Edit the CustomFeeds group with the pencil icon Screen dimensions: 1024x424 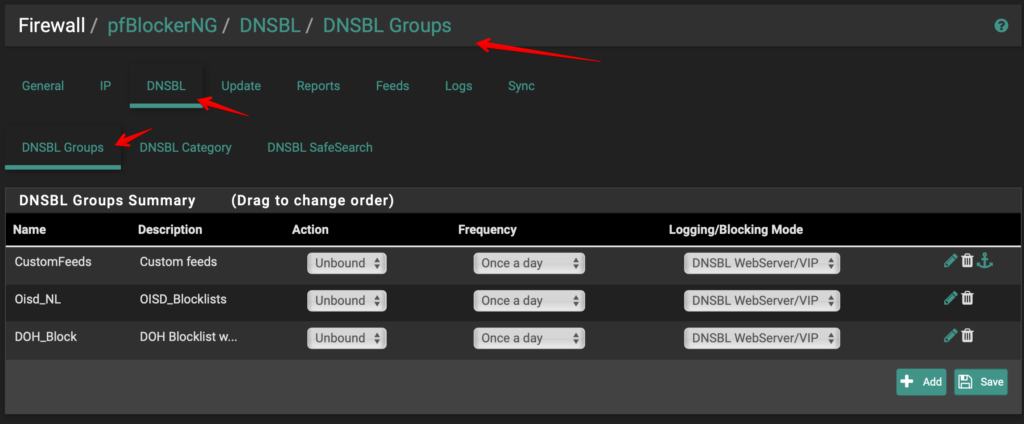(x=950, y=261)
